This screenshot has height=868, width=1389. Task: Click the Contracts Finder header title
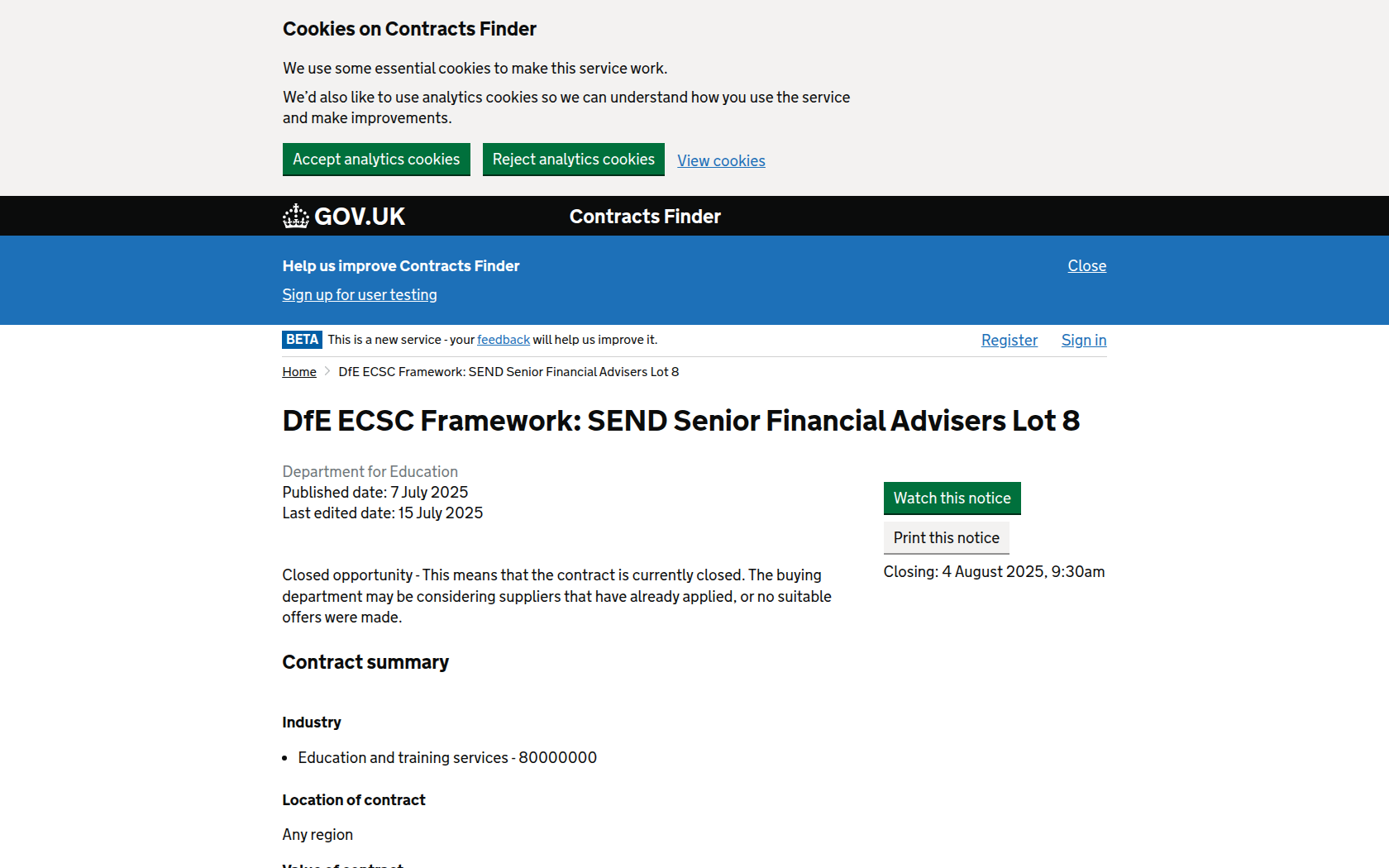click(645, 217)
